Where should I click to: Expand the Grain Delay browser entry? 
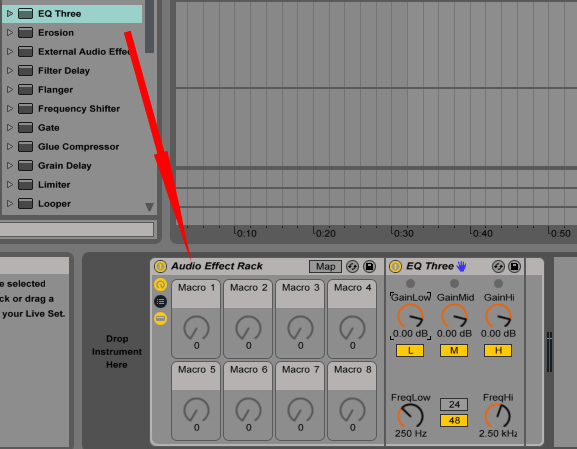pyautogui.click(x=10, y=166)
